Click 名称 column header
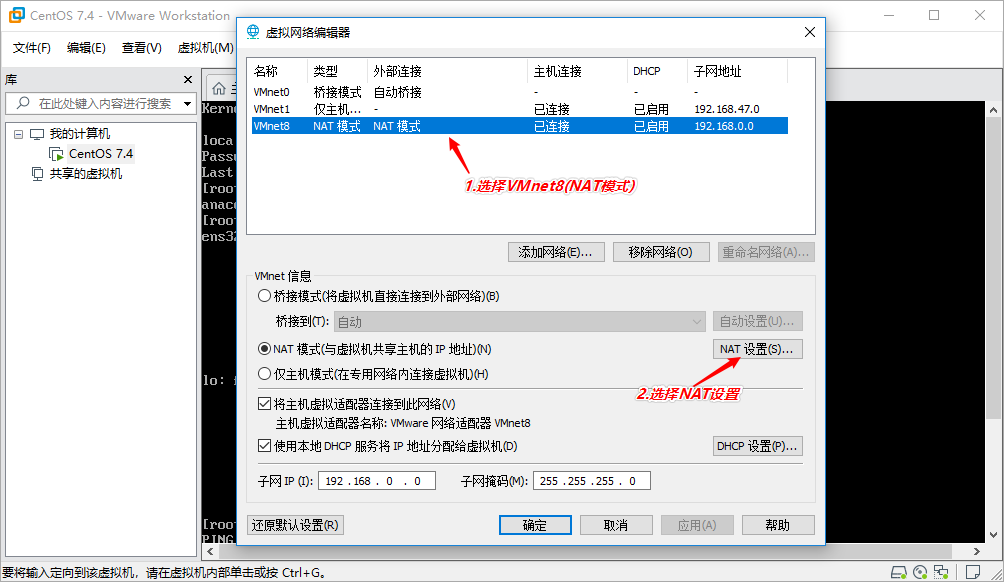Image resolution: width=1004 pixels, height=582 pixels. tap(279, 71)
